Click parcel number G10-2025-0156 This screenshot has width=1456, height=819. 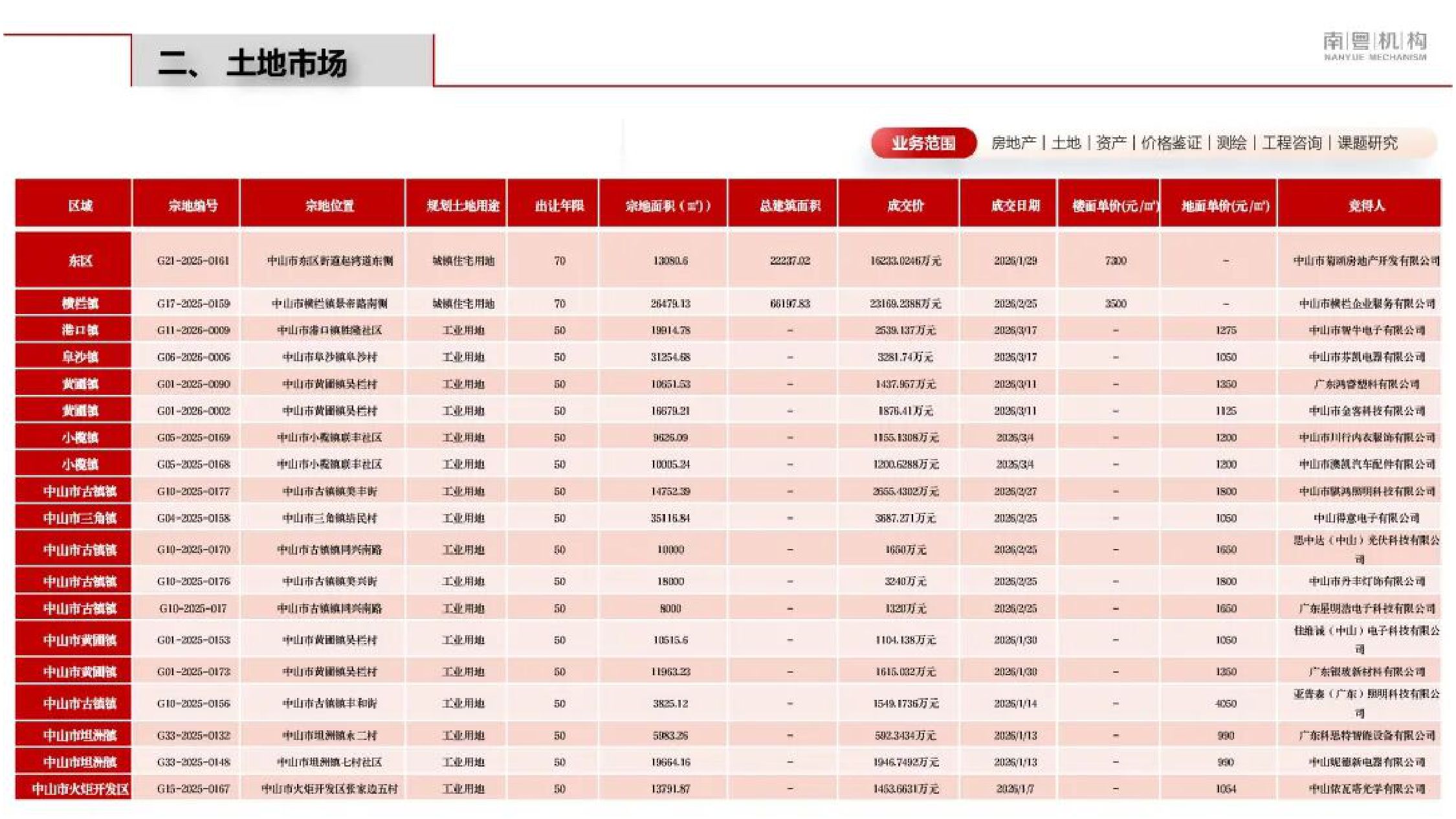tap(193, 704)
